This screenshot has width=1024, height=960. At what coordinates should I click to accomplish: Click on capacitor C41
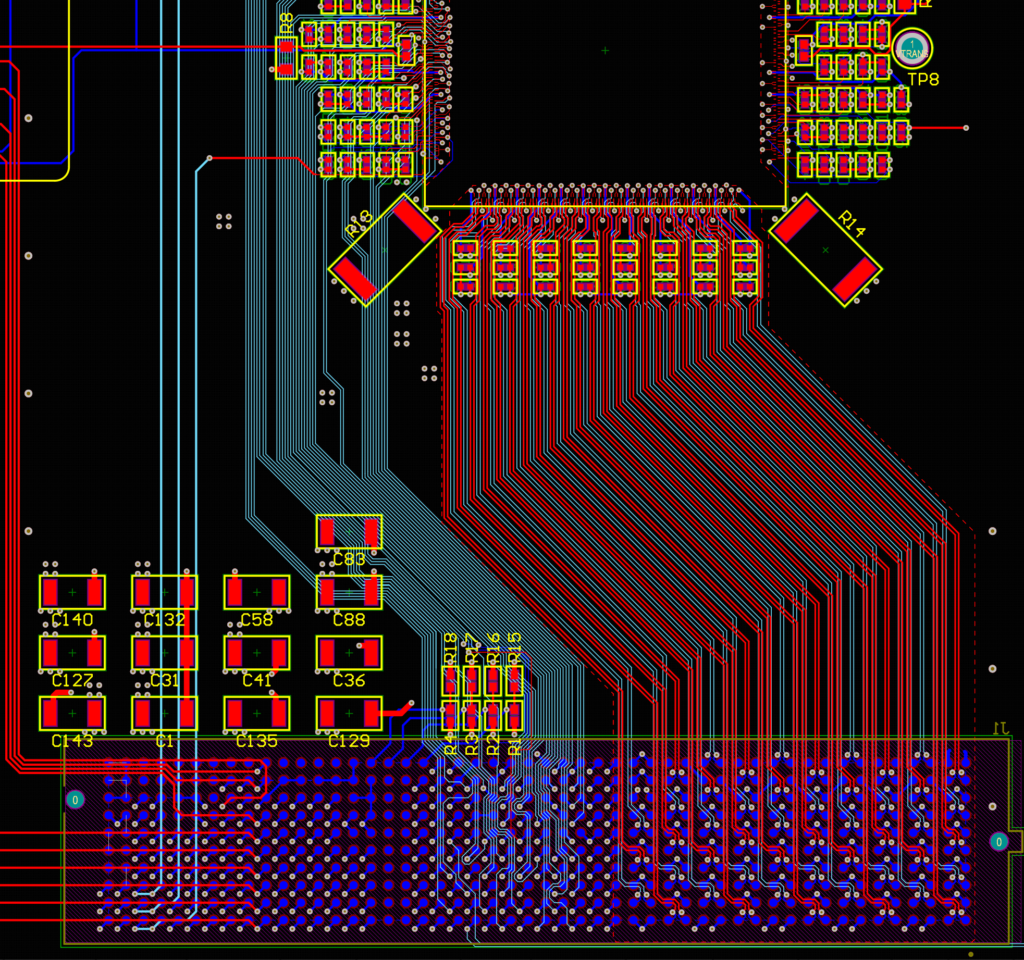coord(256,653)
